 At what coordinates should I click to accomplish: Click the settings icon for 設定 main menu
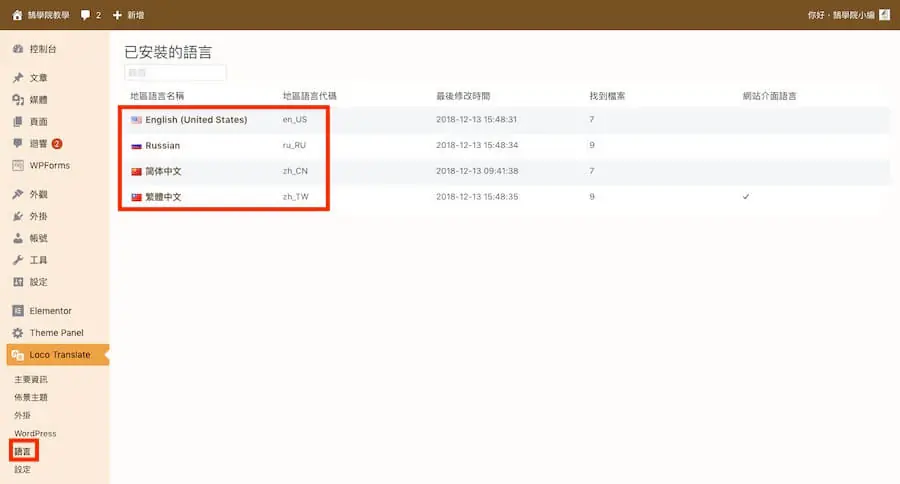click(x=18, y=281)
